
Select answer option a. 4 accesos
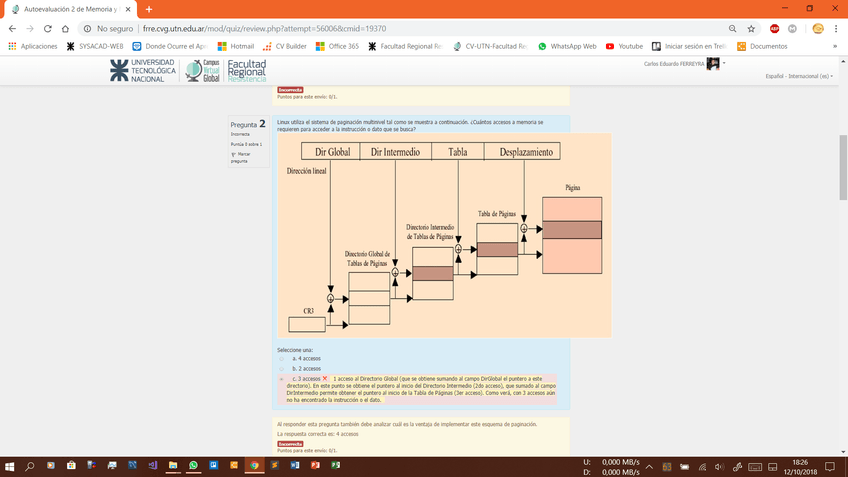[x=282, y=358]
